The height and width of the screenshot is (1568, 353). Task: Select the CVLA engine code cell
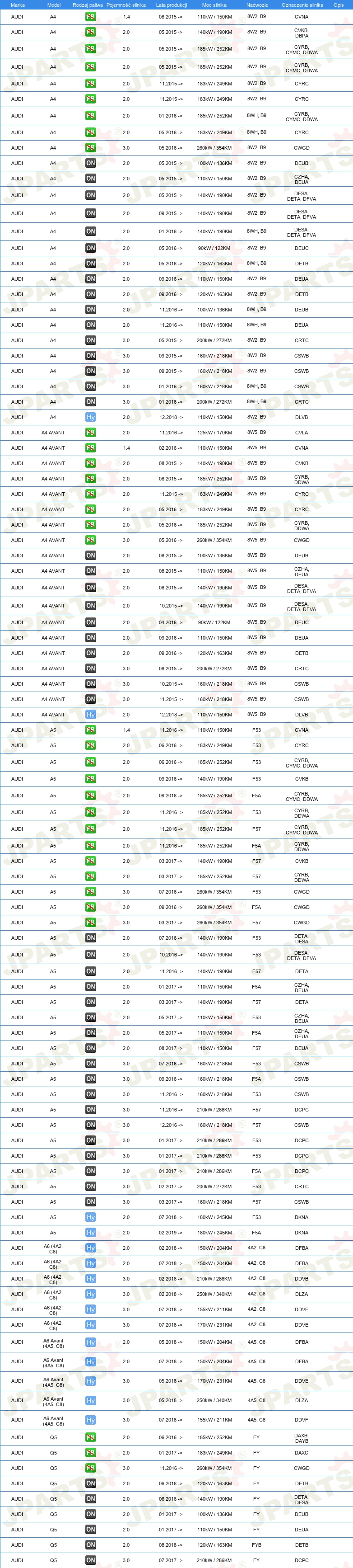click(302, 433)
